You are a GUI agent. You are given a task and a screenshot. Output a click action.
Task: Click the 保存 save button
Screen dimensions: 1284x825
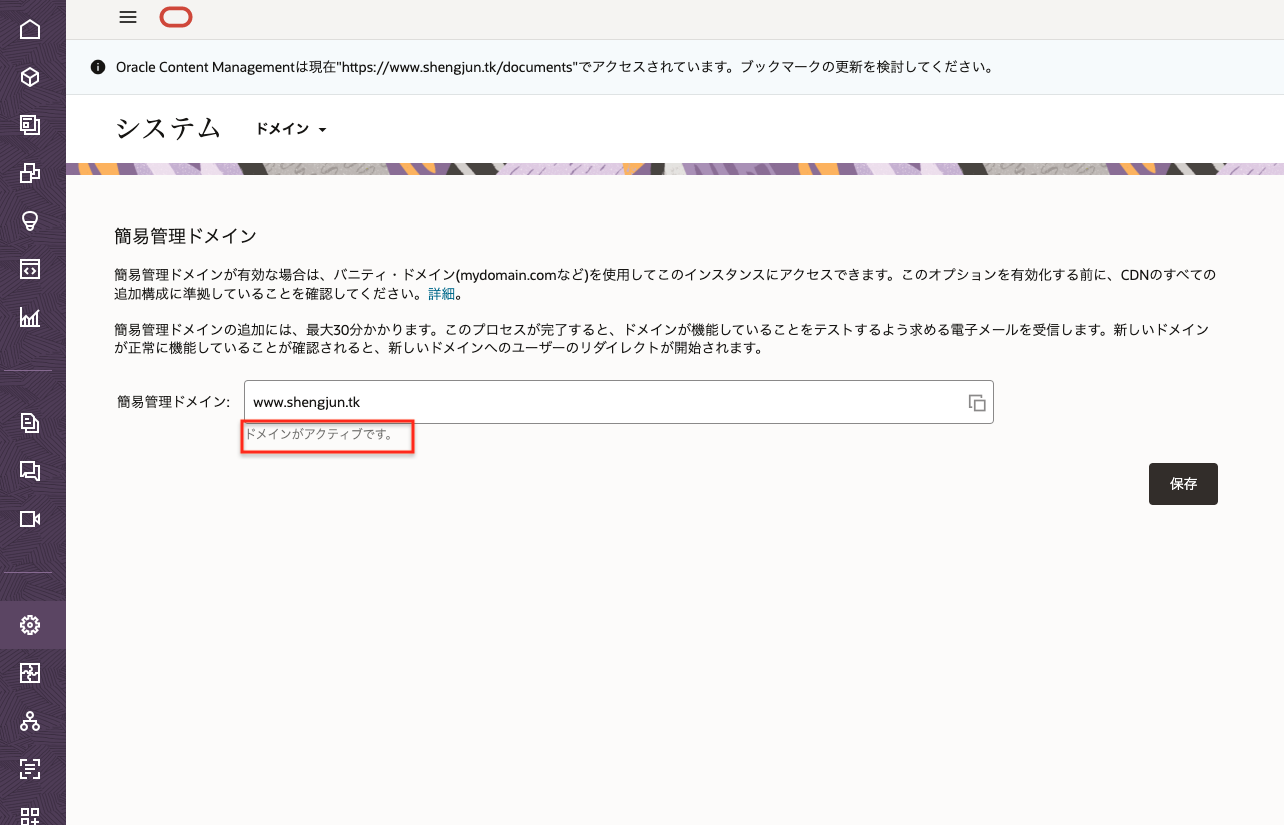point(1183,484)
